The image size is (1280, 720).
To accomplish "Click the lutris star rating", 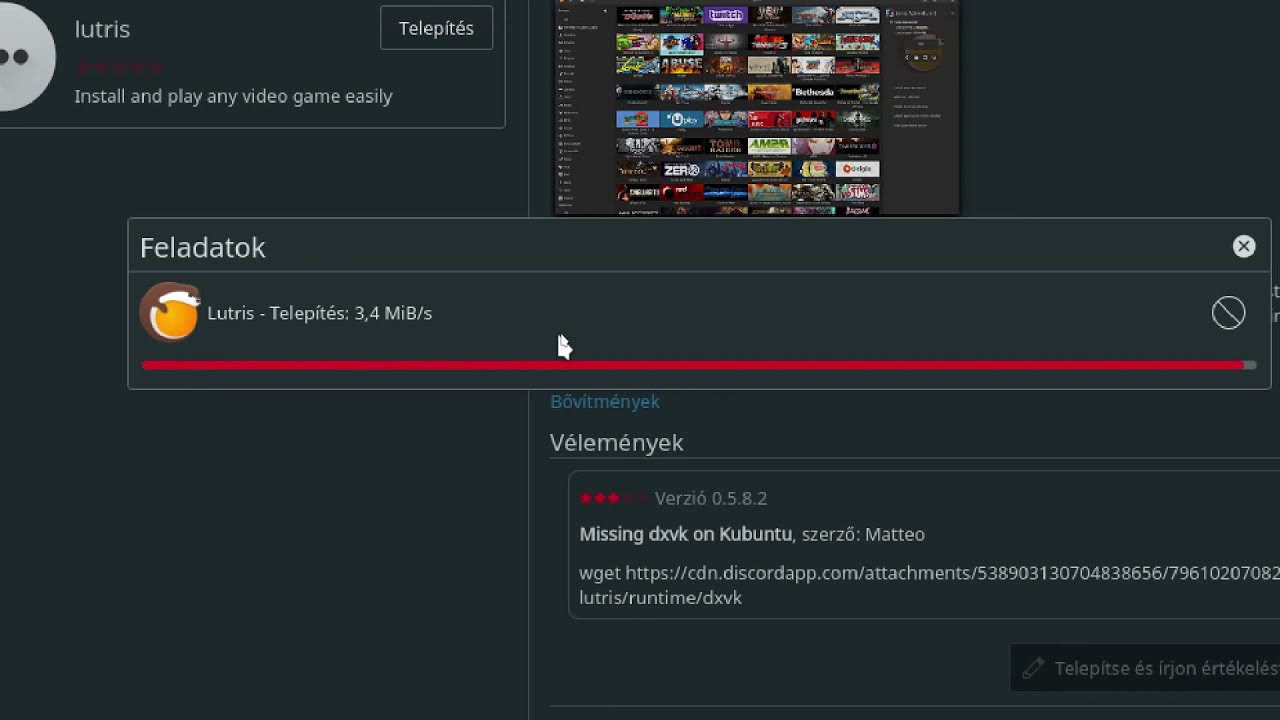I will tap(119, 67).
